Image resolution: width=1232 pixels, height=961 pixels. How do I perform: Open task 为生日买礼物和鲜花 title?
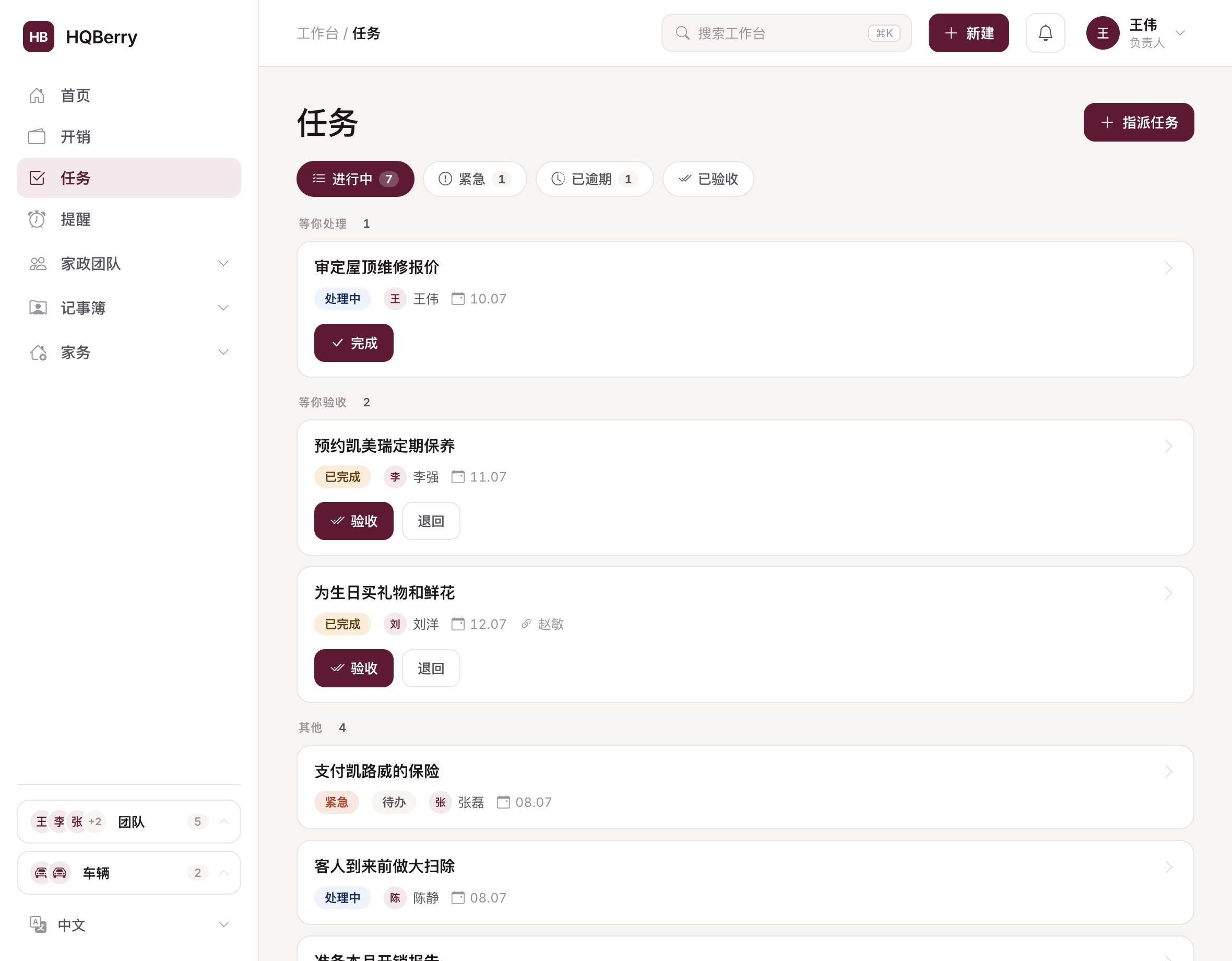[x=385, y=592]
